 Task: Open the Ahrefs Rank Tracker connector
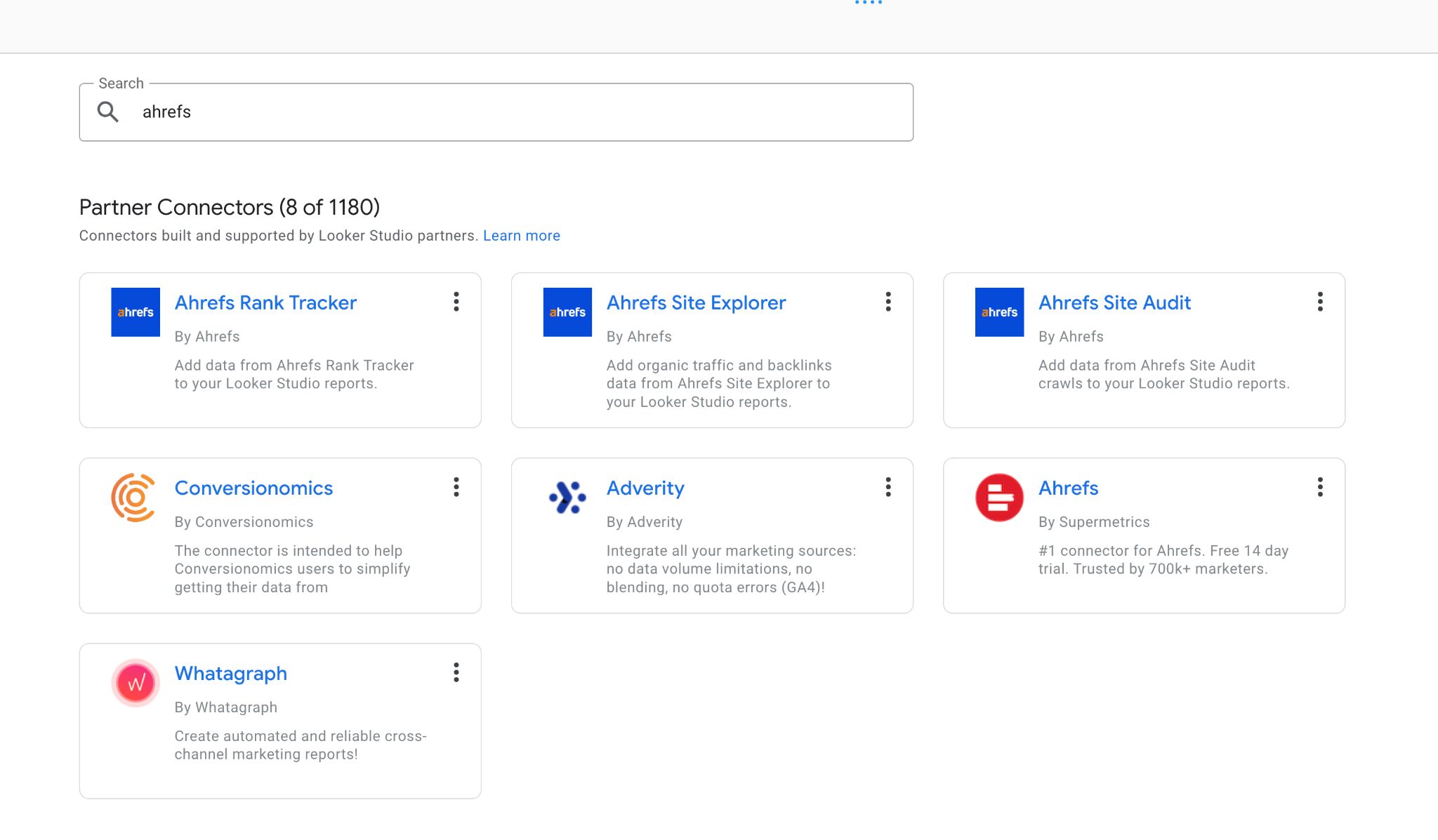pyautogui.click(x=265, y=302)
